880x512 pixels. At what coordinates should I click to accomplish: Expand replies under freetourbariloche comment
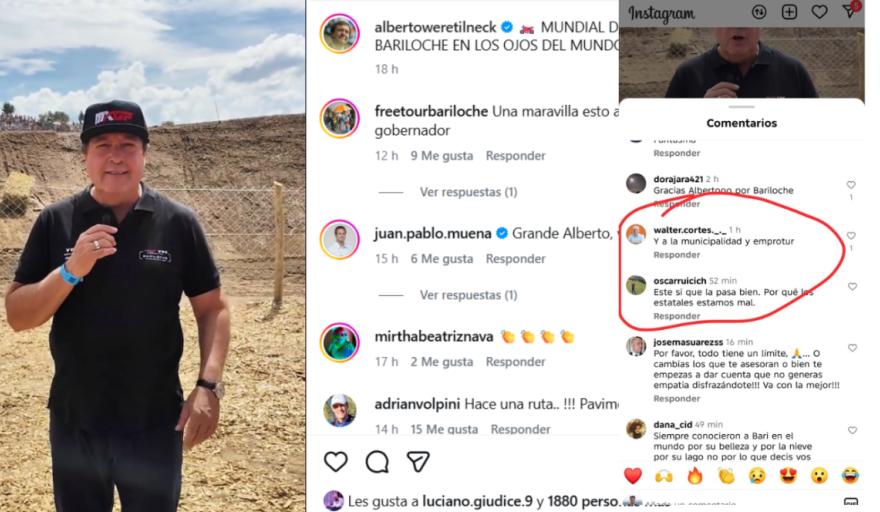tap(469, 192)
